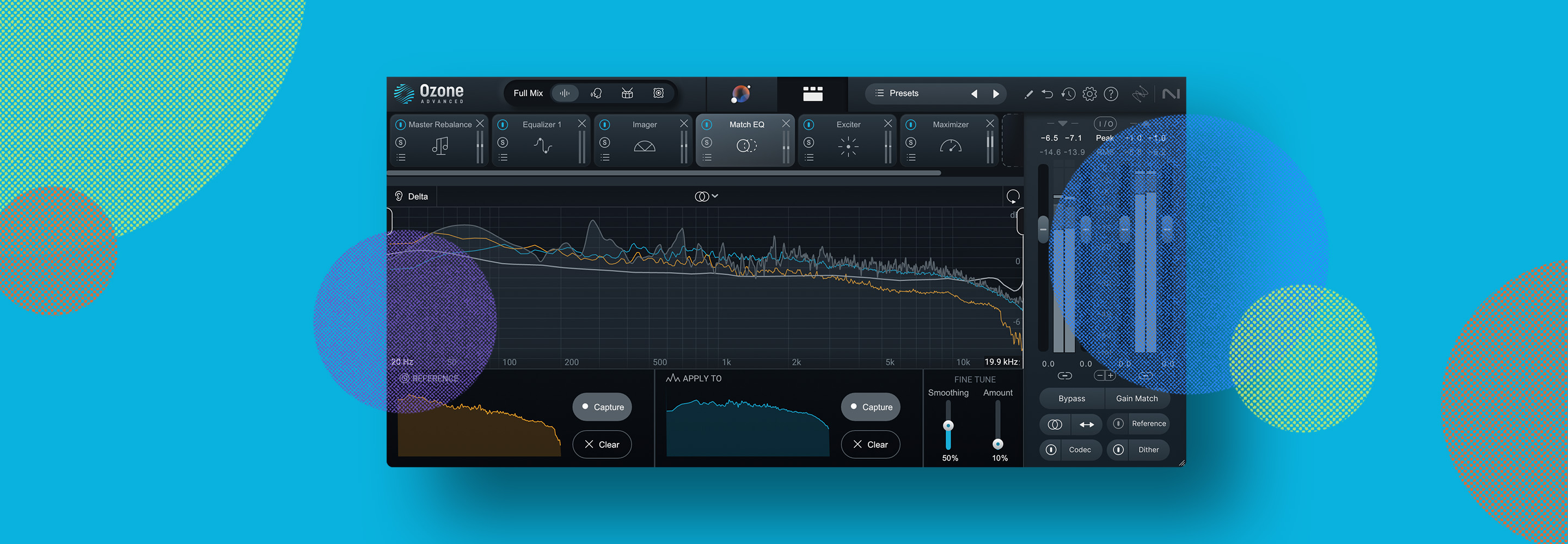The height and width of the screenshot is (544, 1568).
Task: Toggle Dither power
Action: click(1118, 450)
